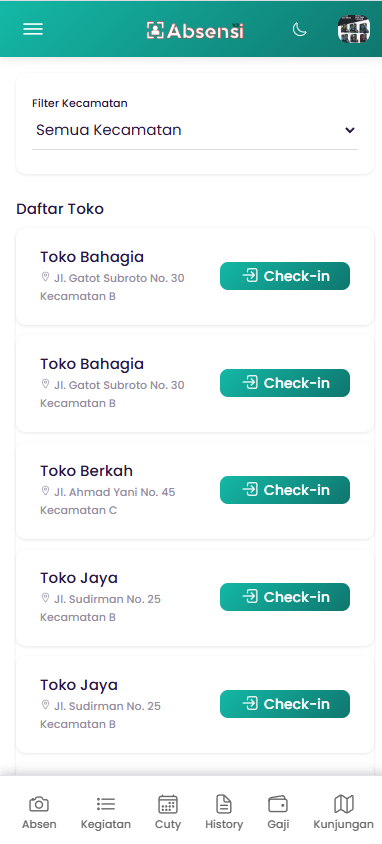Click the chevron arrow next to Semua Kecamatan
The height and width of the screenshot is (844, 382).
350,130
